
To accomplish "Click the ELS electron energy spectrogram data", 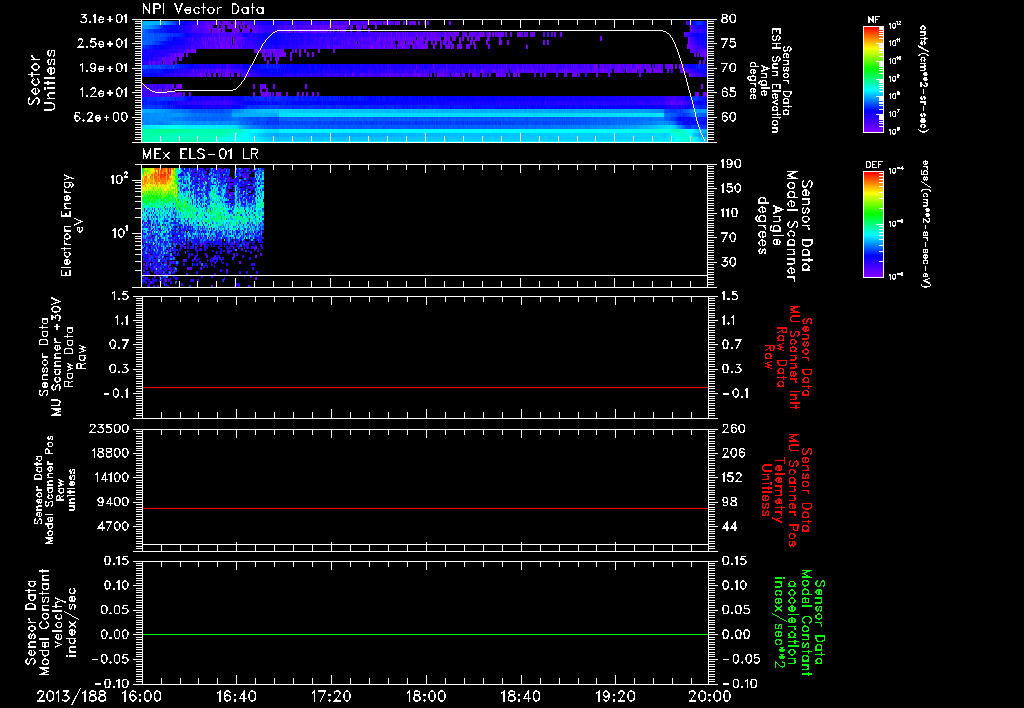I will coord(202,225).
